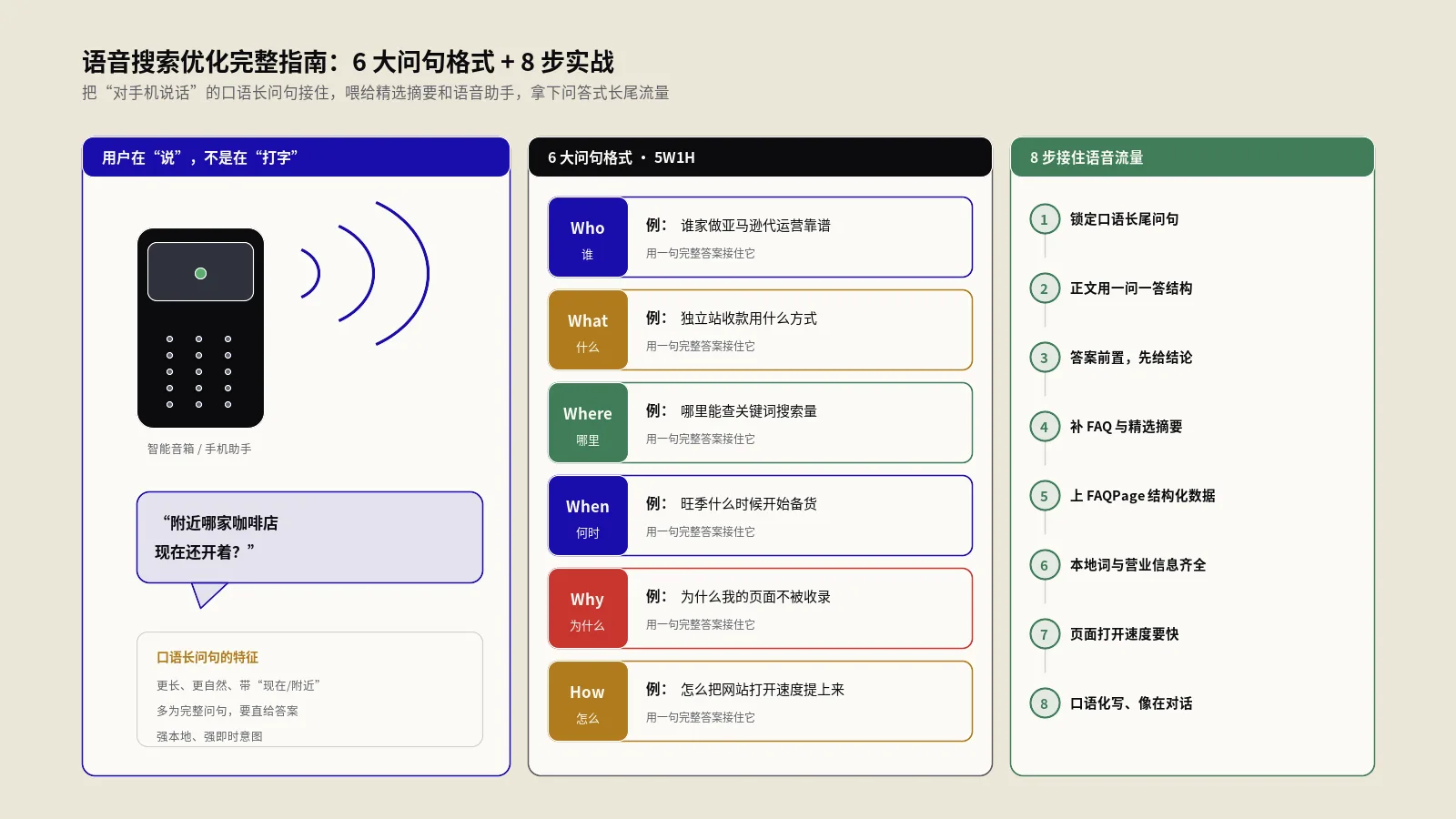The height and width of the screenshot is (819, 1456).
Task: Click step number 1 circle
Action: 1045,219
